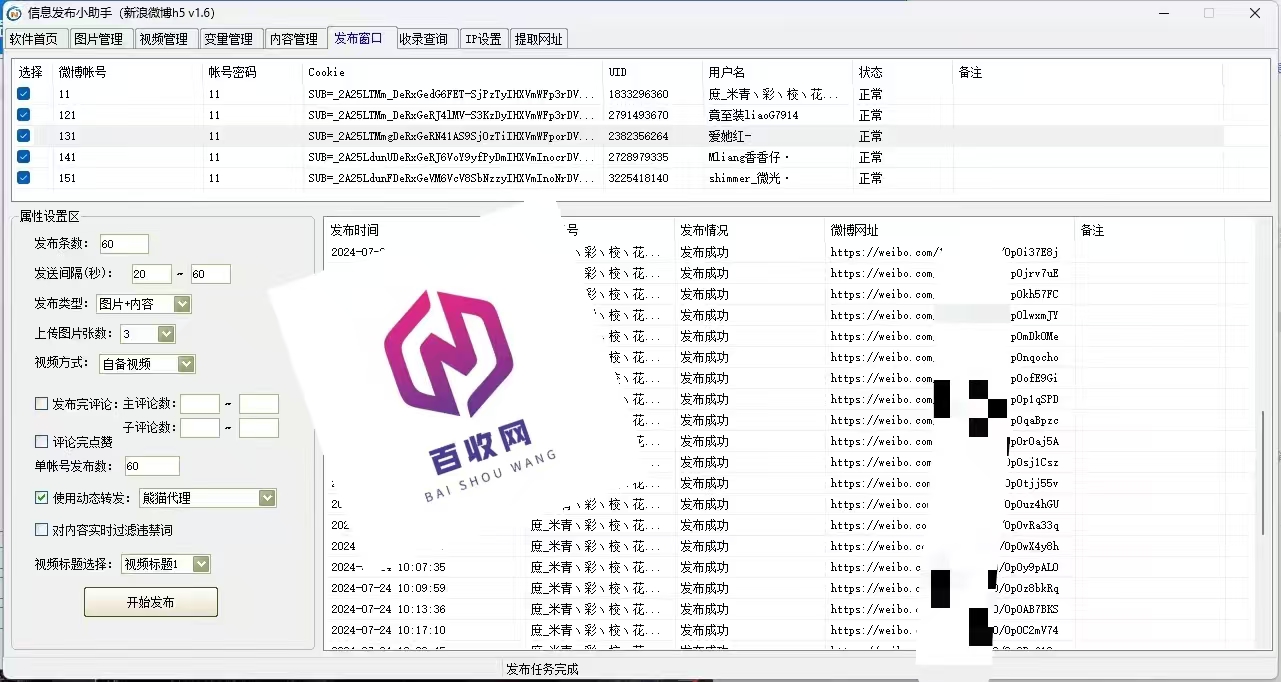Click the 发布条数 input field
1281x682 pixels.
[124, 244]
